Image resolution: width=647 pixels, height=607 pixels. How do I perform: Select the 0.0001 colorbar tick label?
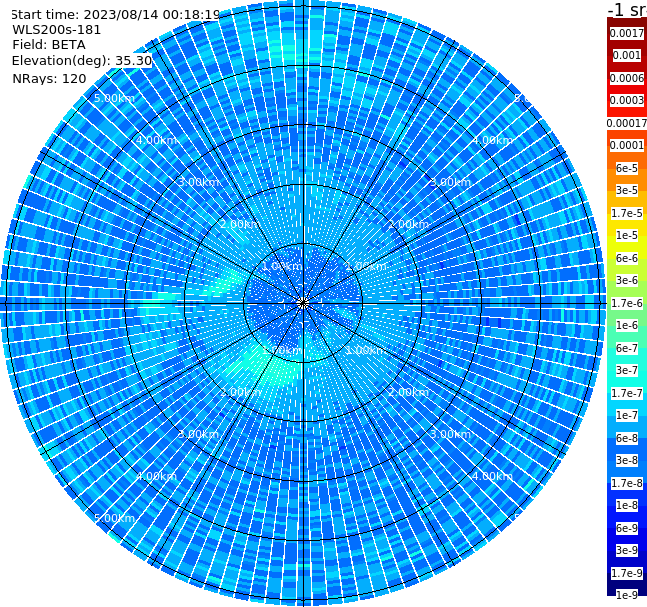point(627,145)
